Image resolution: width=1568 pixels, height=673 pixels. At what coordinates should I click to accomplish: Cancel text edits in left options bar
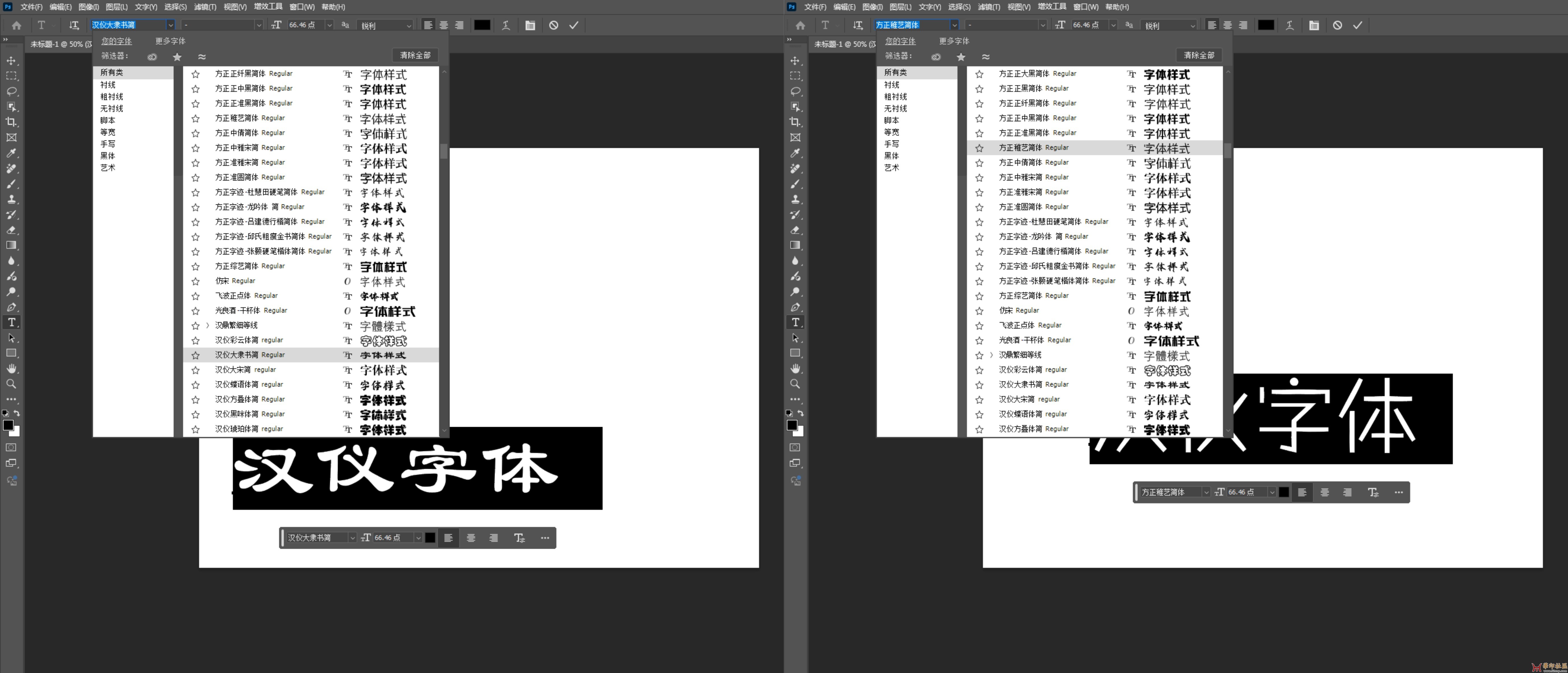click(553, 25)
